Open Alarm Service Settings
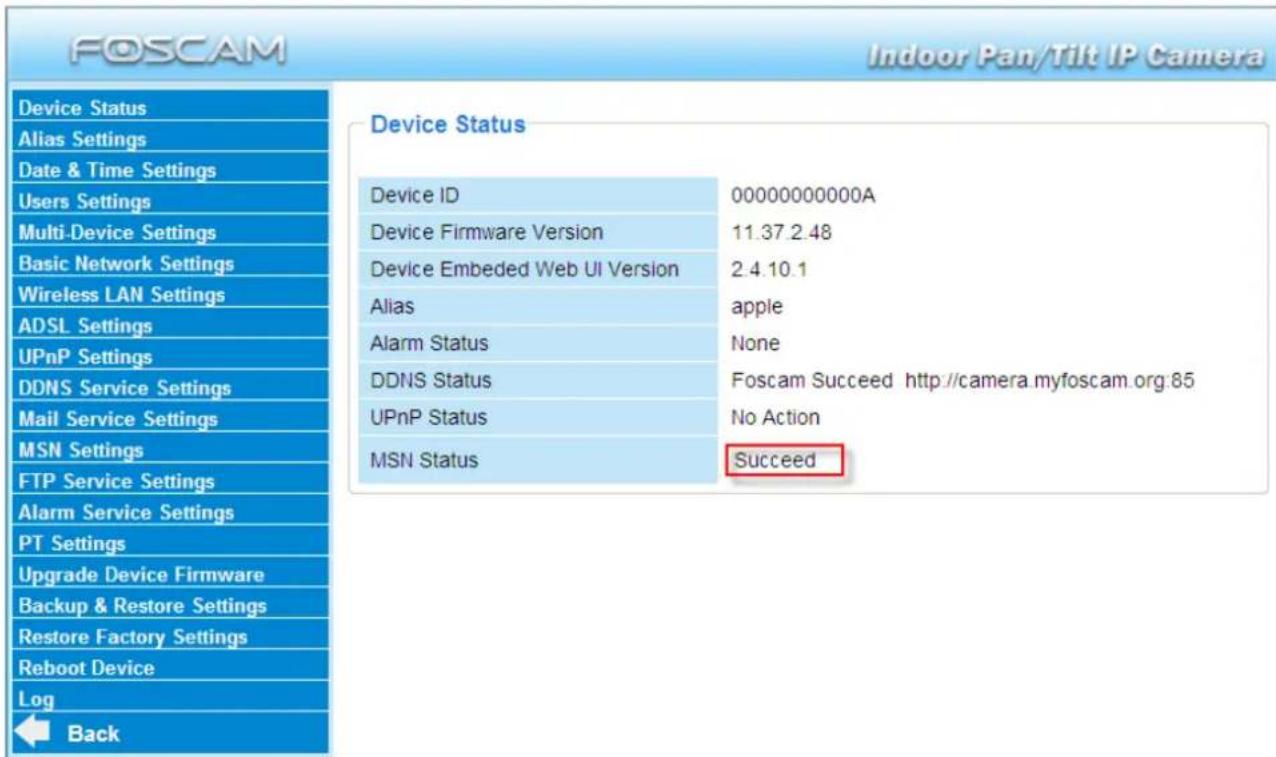 pos(126,513)
